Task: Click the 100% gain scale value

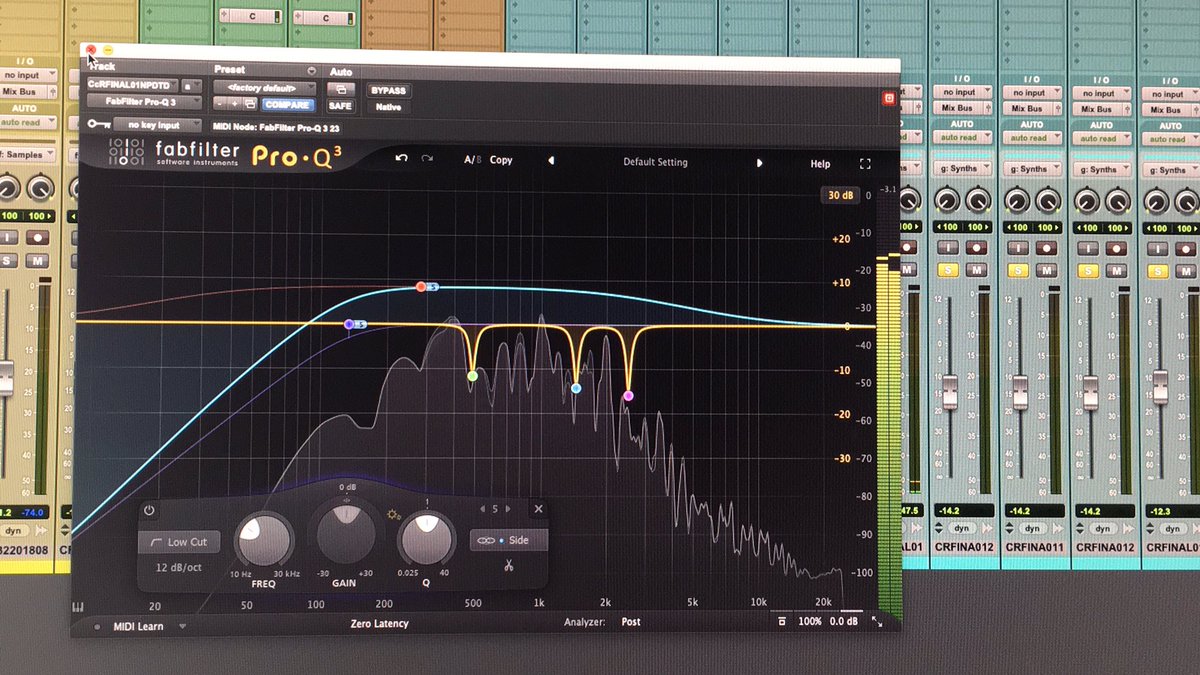Action: [810, 622]
